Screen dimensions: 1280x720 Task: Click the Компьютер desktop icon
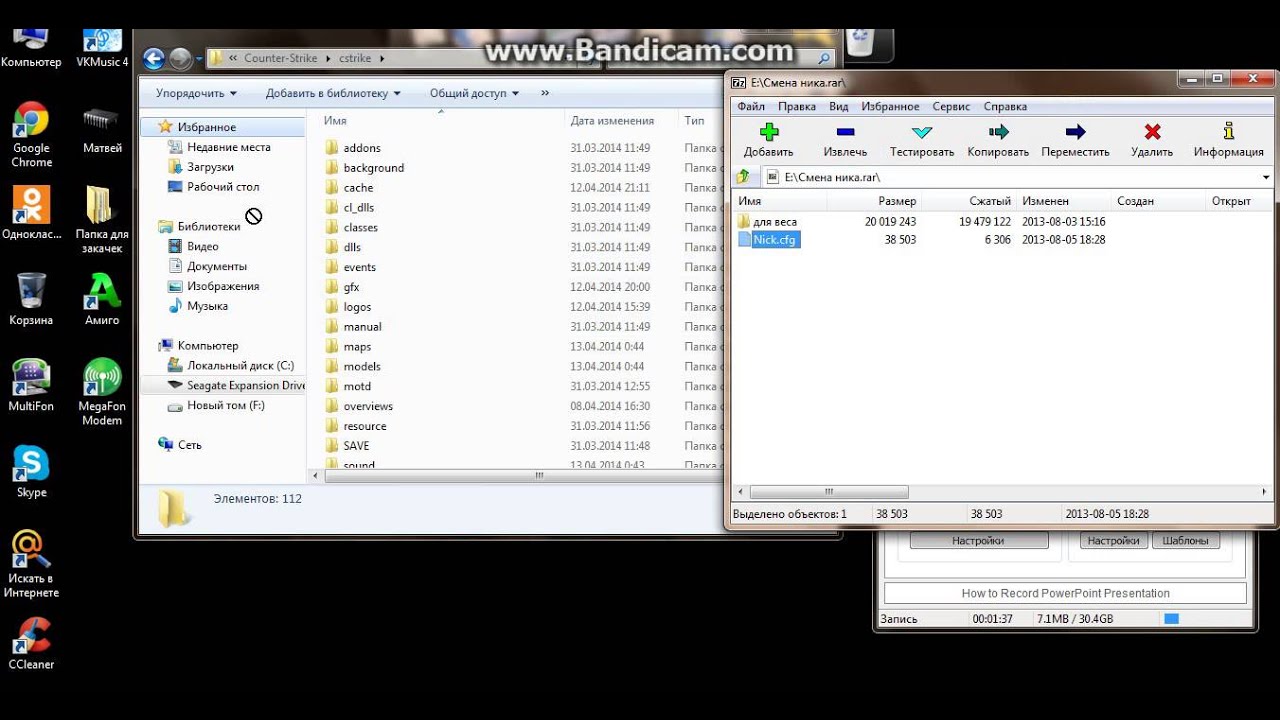(31, 40)
